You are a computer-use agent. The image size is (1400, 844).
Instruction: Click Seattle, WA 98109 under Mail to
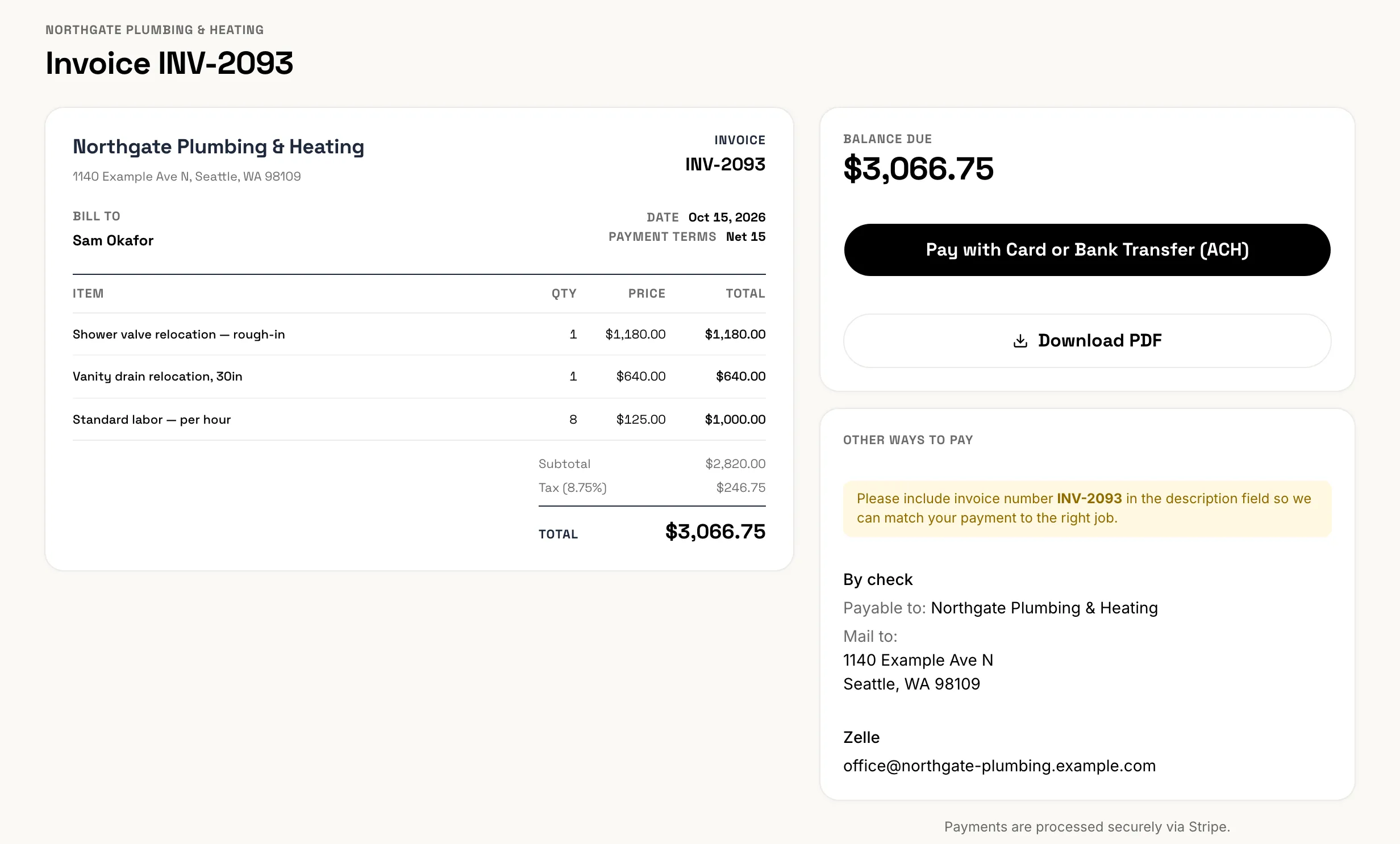(912, 684)
